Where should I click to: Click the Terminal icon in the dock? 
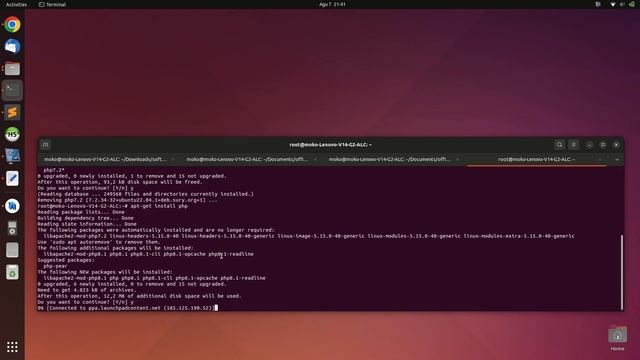pyautogui.click(x=12, y=90)
